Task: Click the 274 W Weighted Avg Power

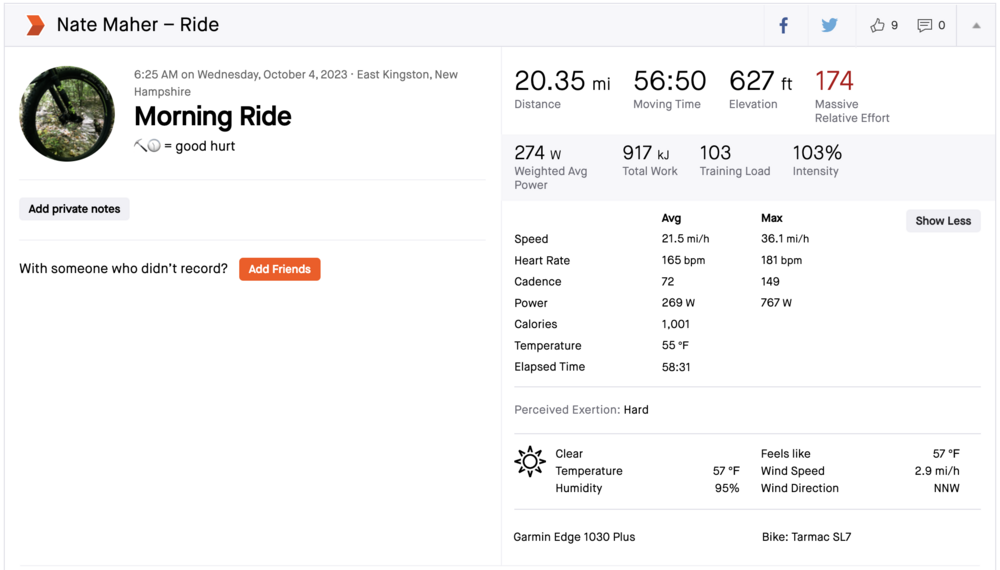Action: click(538, 153)
